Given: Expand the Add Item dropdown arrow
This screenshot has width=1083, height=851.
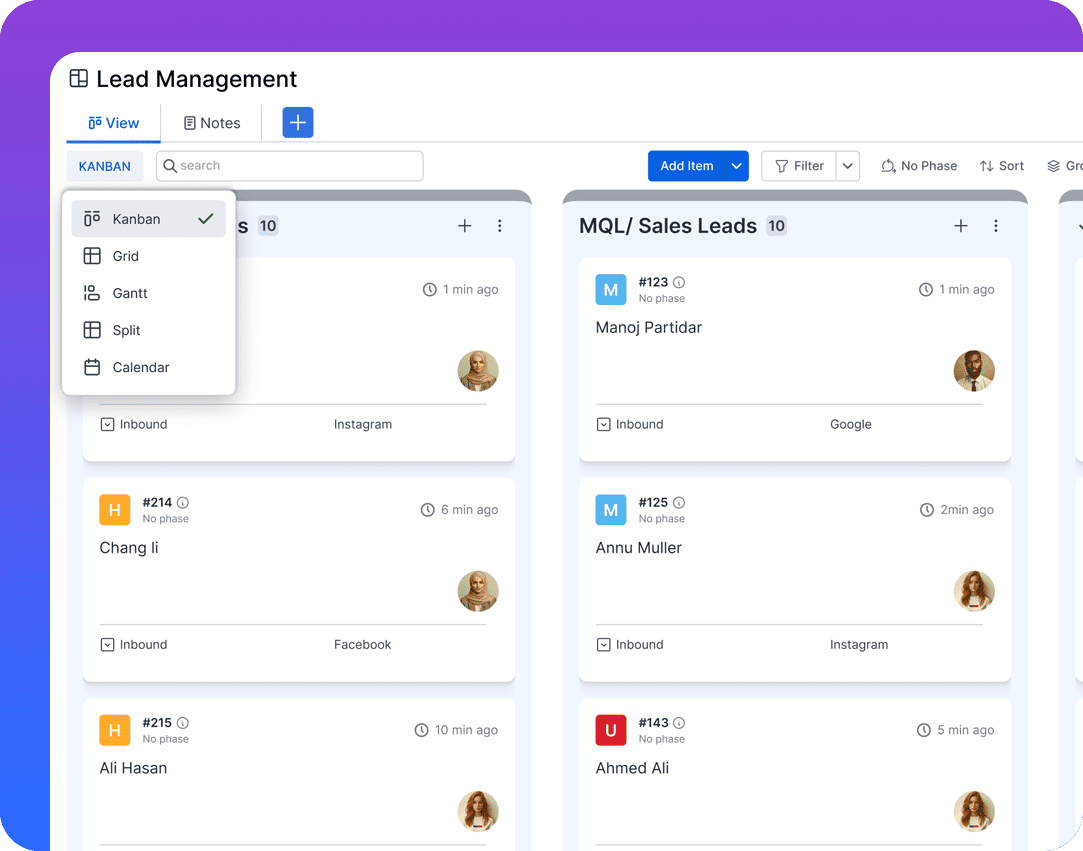Looking at the screenshot, I should 736,166.
